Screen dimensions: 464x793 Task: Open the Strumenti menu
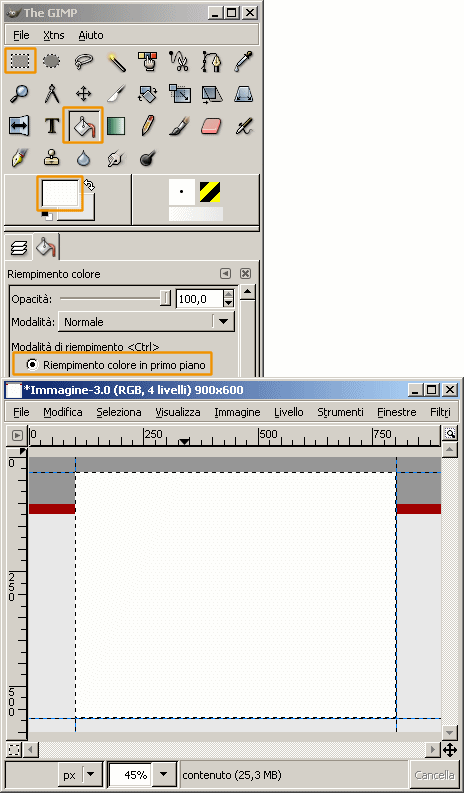pyautogui.click(x=341, y=412)
